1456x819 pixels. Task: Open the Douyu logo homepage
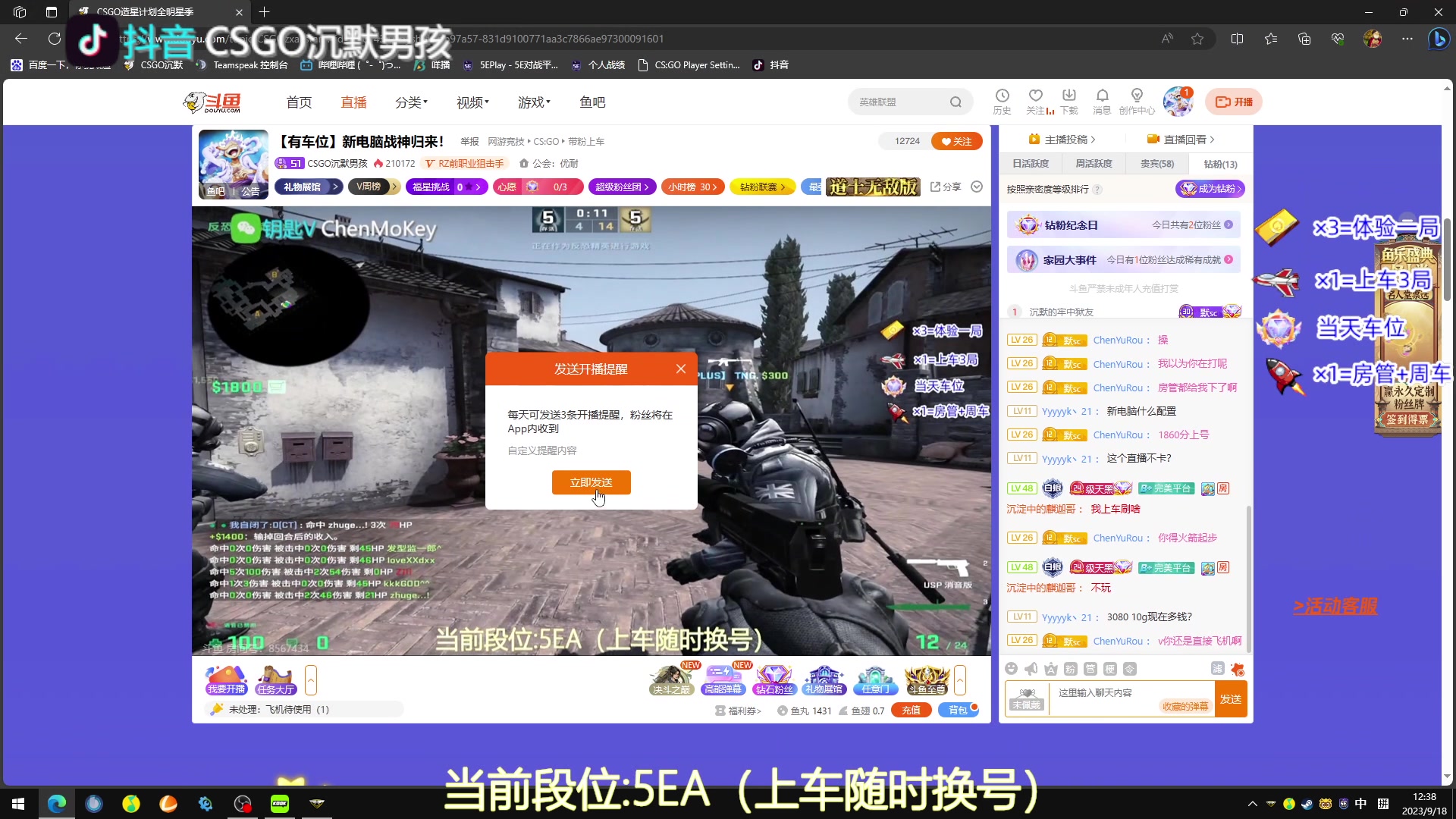click(212, 102)
